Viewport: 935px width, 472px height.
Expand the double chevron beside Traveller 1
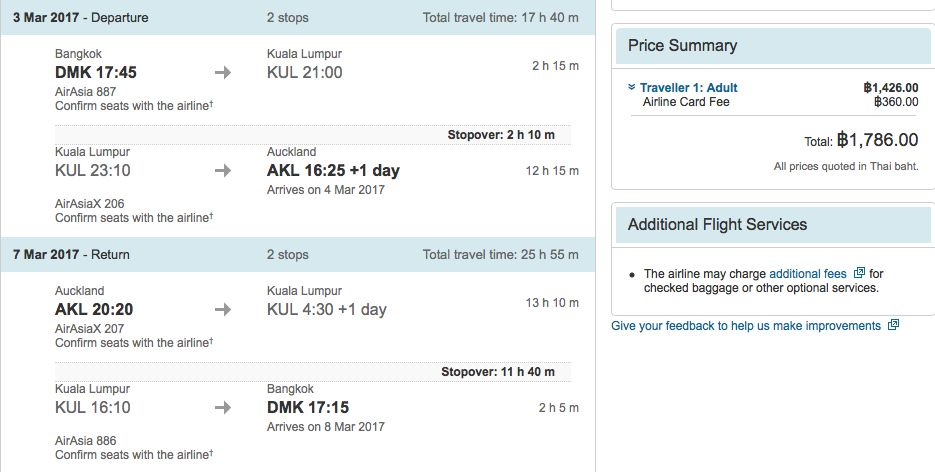coord(632,88)
